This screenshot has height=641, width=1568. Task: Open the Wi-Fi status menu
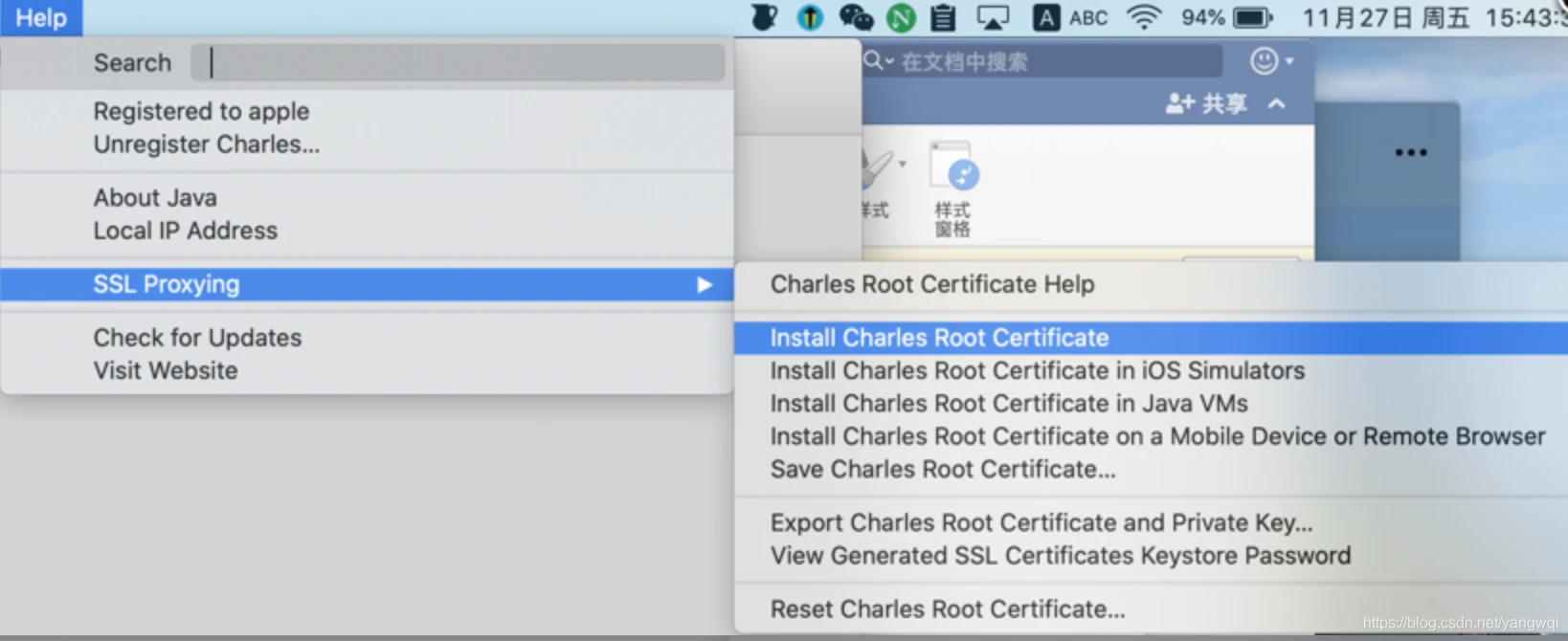pos(1144,17)
